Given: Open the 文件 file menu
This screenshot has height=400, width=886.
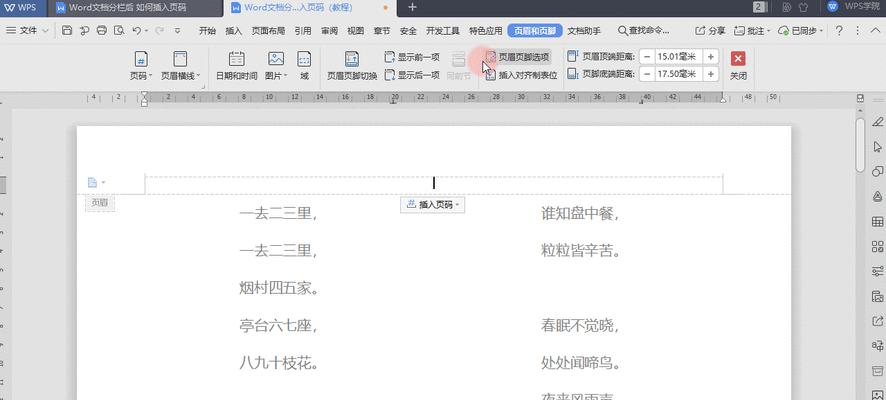Looking at the screenshot, I should pyautogui.click(x=21, y=31).
